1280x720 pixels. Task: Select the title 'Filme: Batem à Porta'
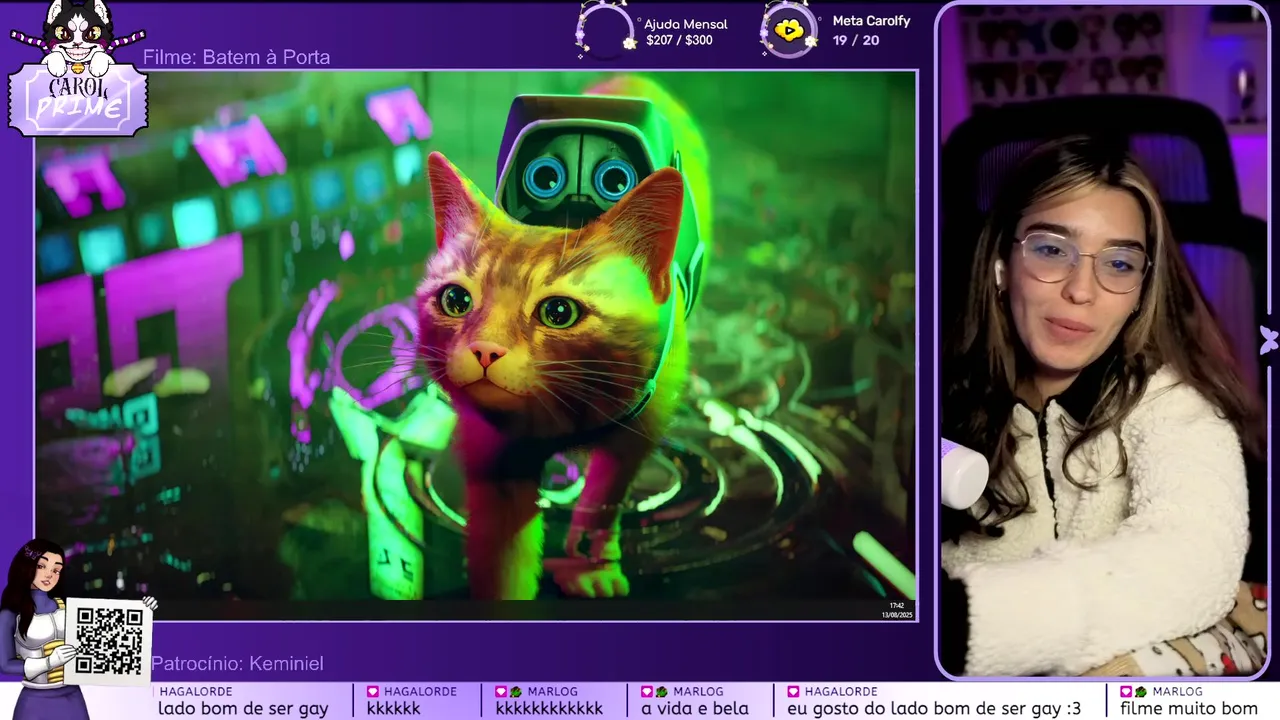click(x=236, y=57)
